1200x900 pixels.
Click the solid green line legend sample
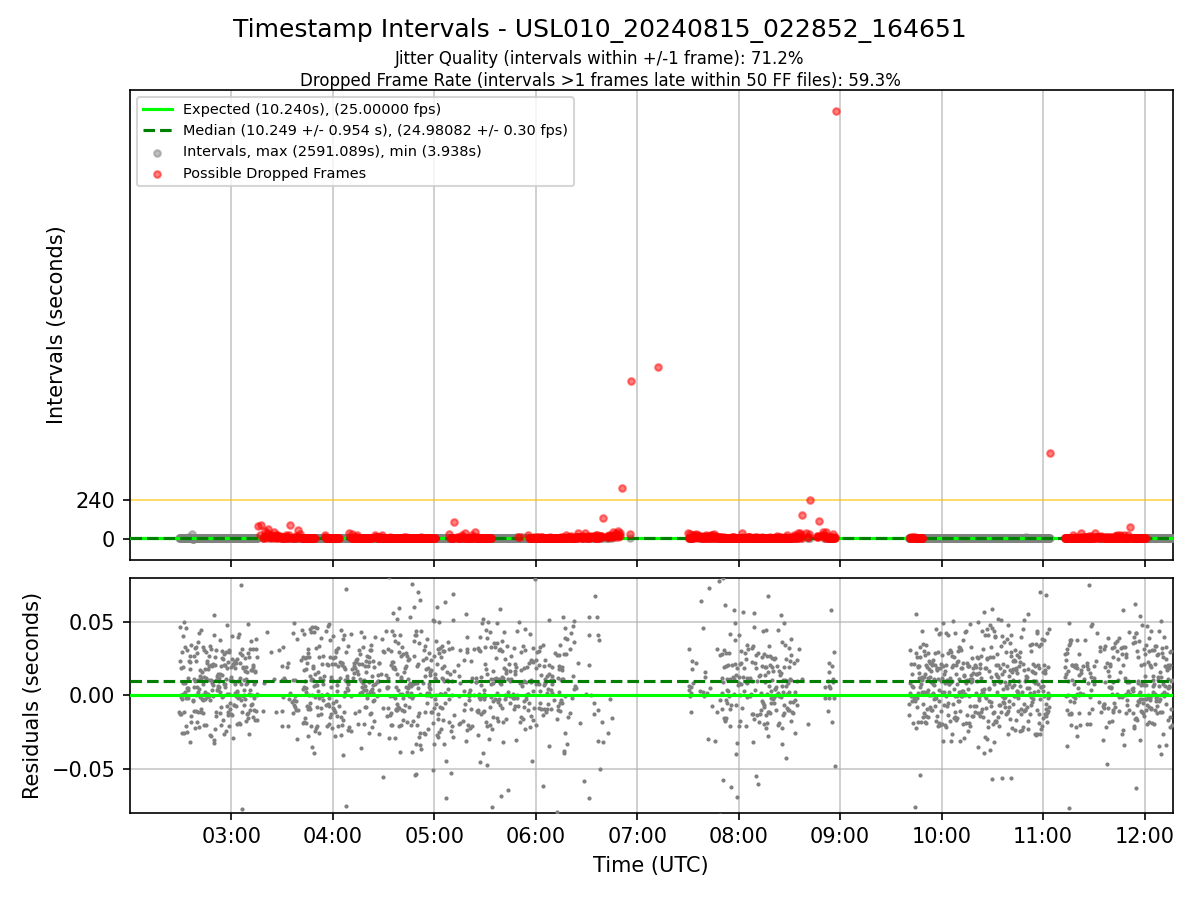pos(158,109)
